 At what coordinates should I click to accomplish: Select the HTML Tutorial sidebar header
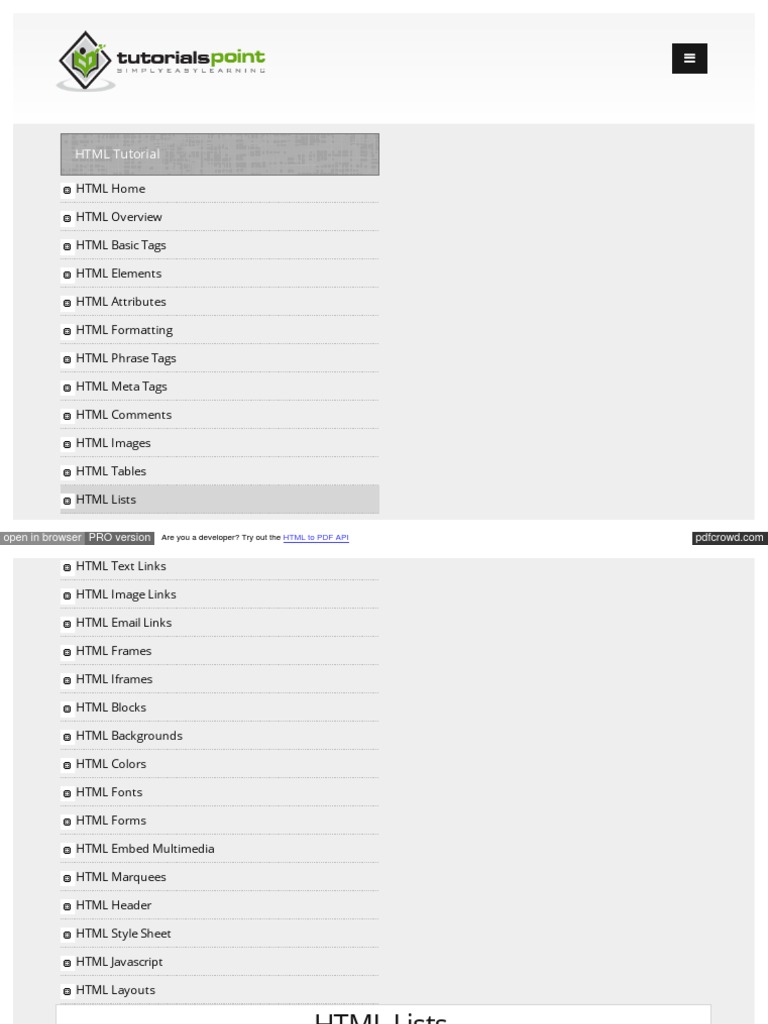click(219, 154)
